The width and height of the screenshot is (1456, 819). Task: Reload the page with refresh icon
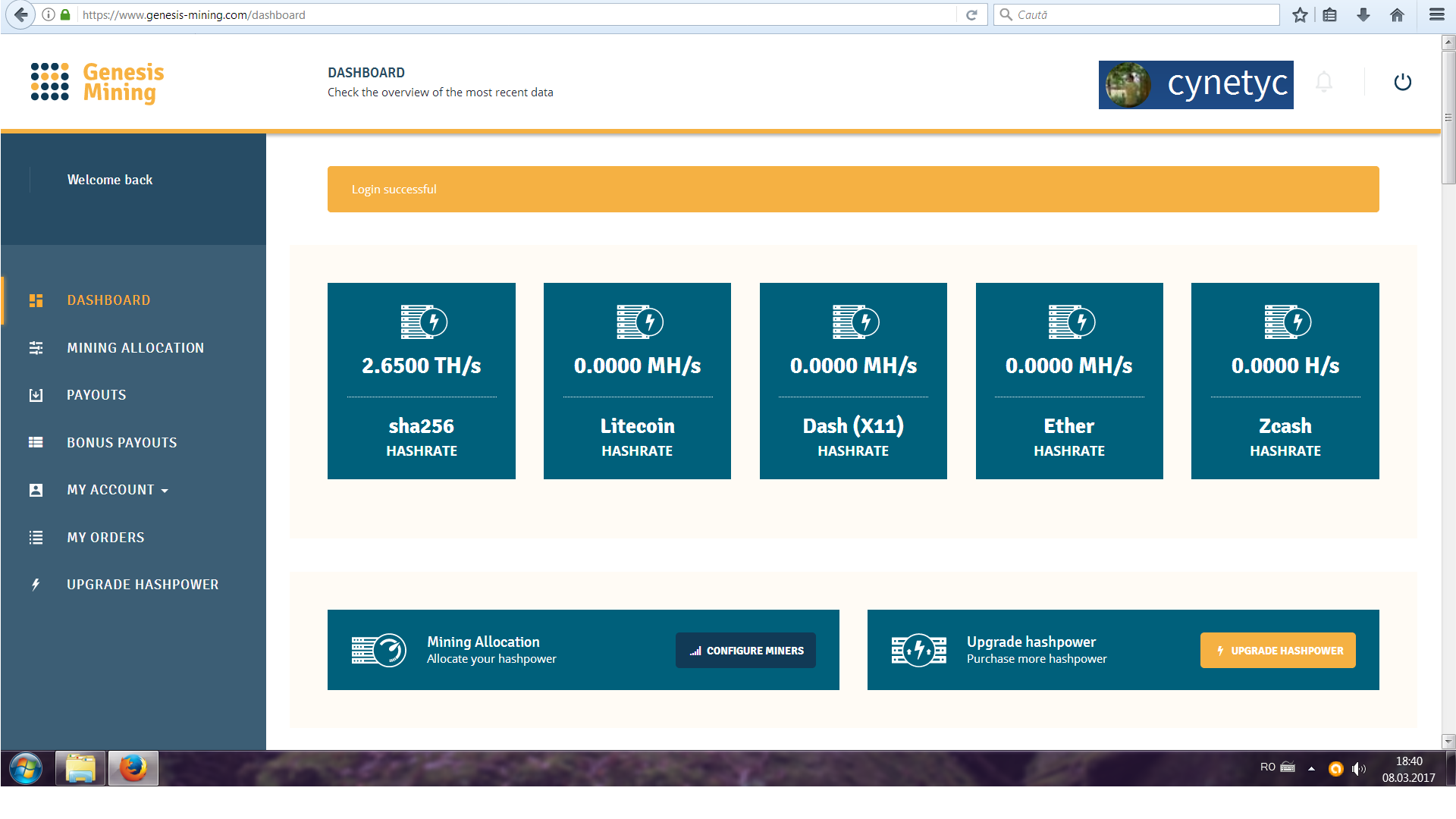(x=971, y=14)
